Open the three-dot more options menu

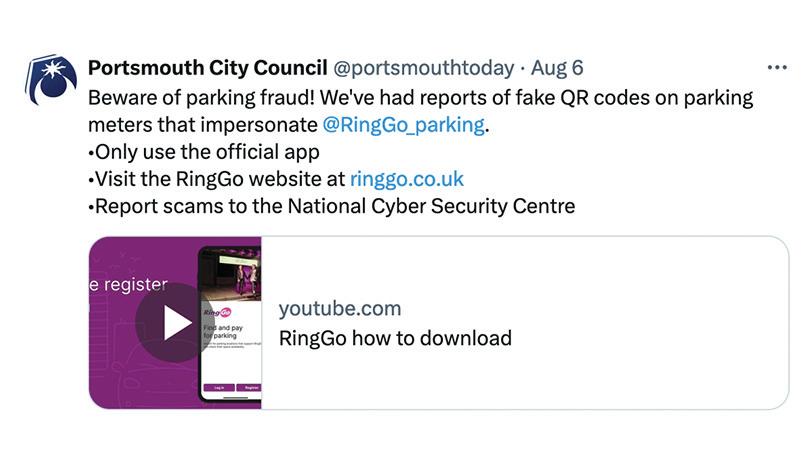(776, 68)
